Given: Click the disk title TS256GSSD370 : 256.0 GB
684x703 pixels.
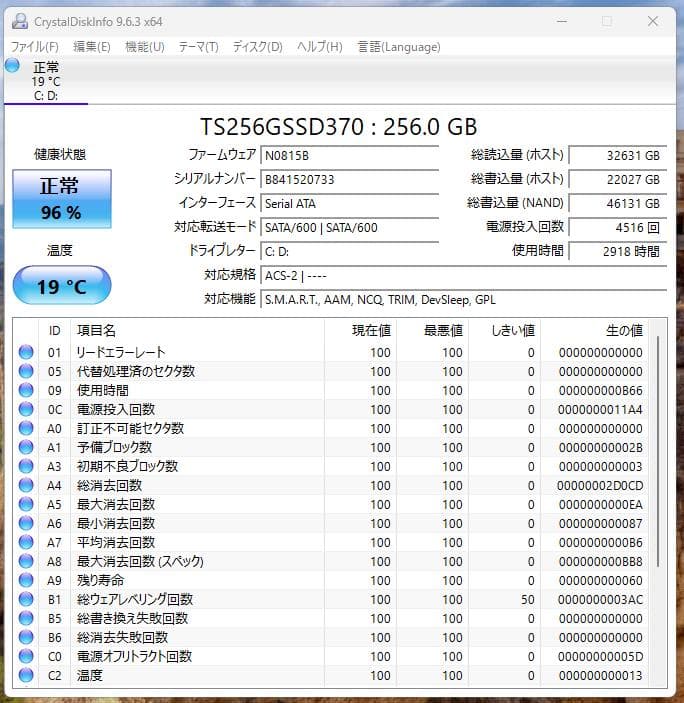Looking at the screenshot, I should (338, 126).
